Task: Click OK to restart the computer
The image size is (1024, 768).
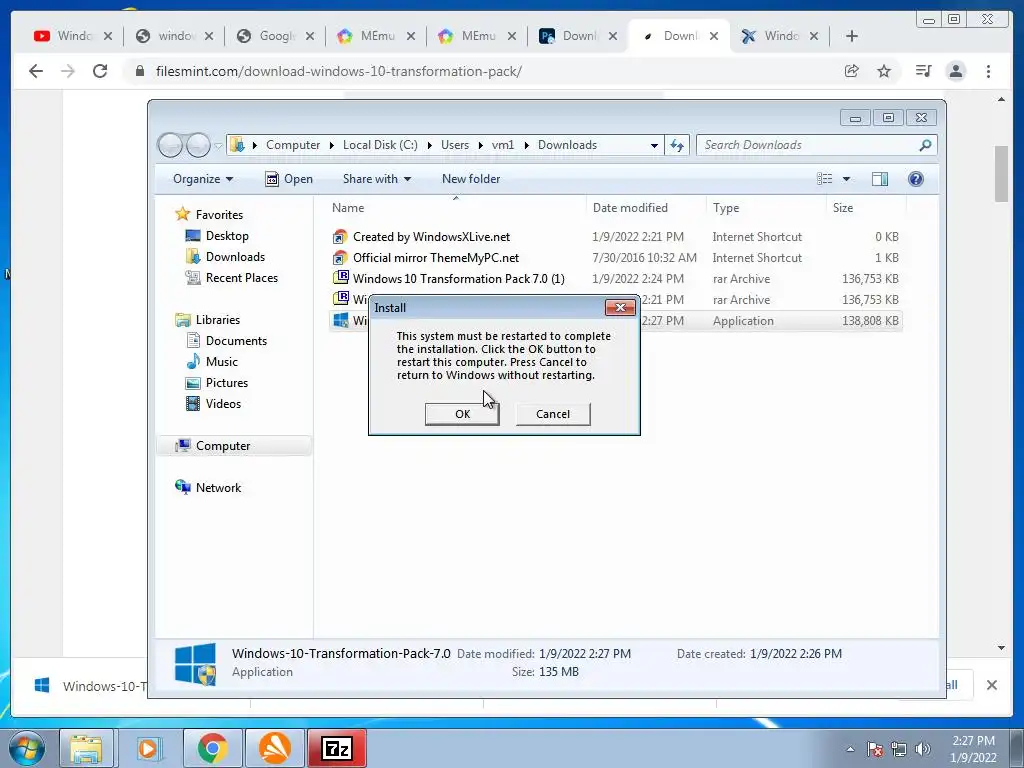Action: pos(462,414)
